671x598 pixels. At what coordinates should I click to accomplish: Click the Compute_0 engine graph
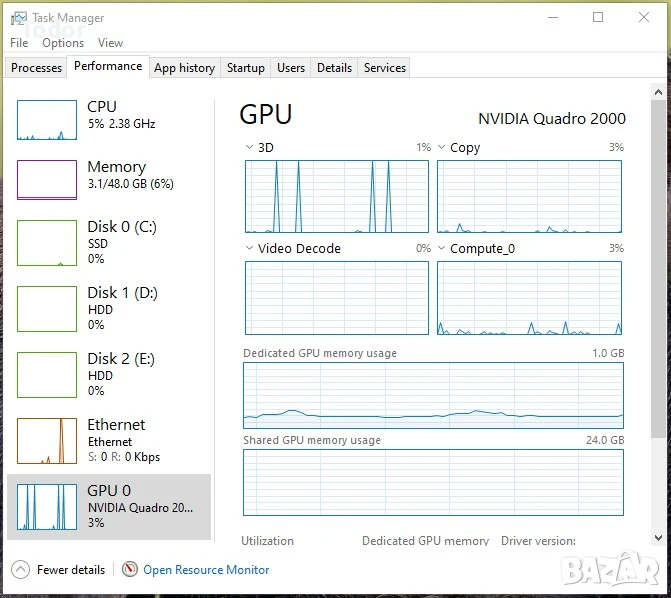point(529,298)
